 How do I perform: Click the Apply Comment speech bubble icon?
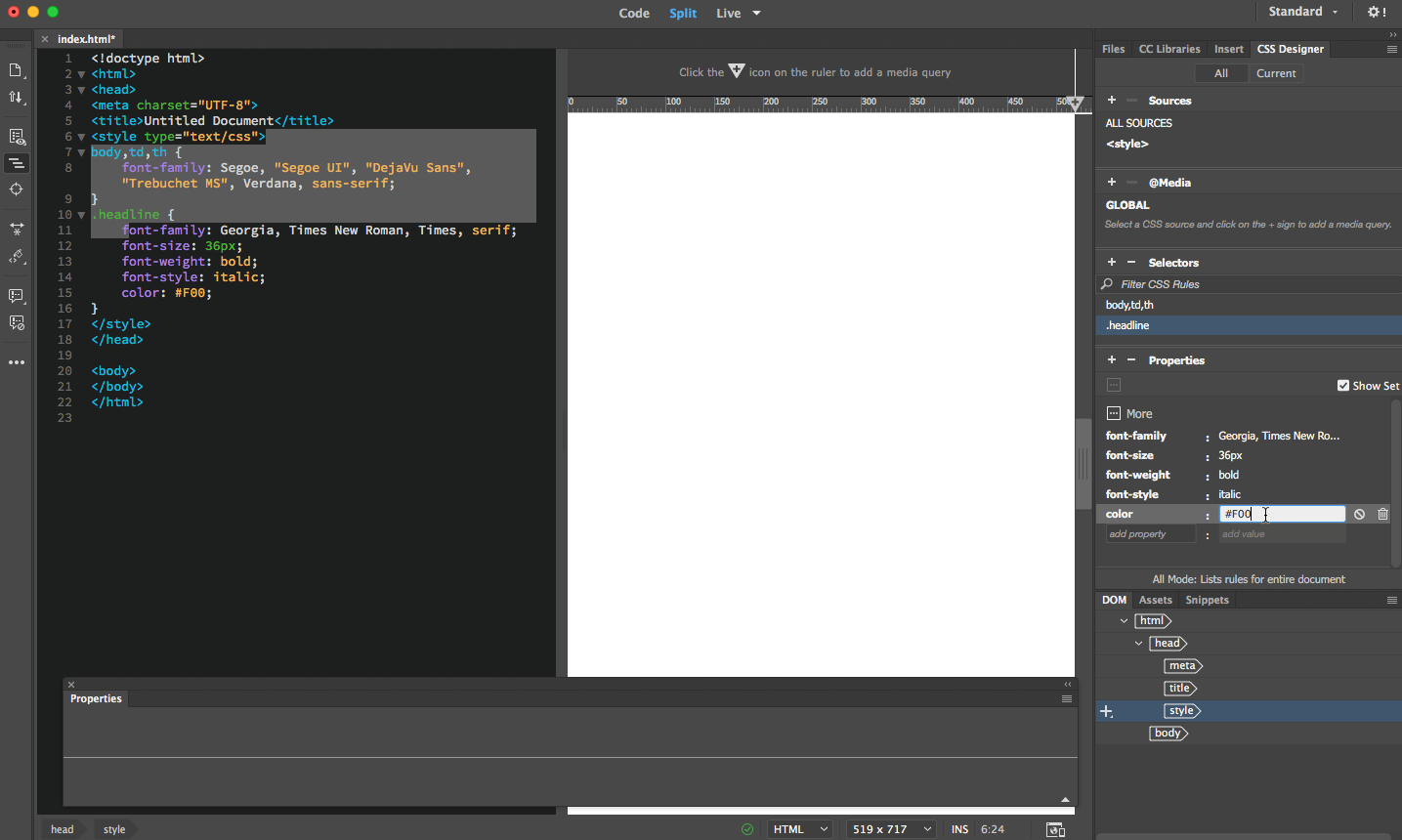coord(16,296)
